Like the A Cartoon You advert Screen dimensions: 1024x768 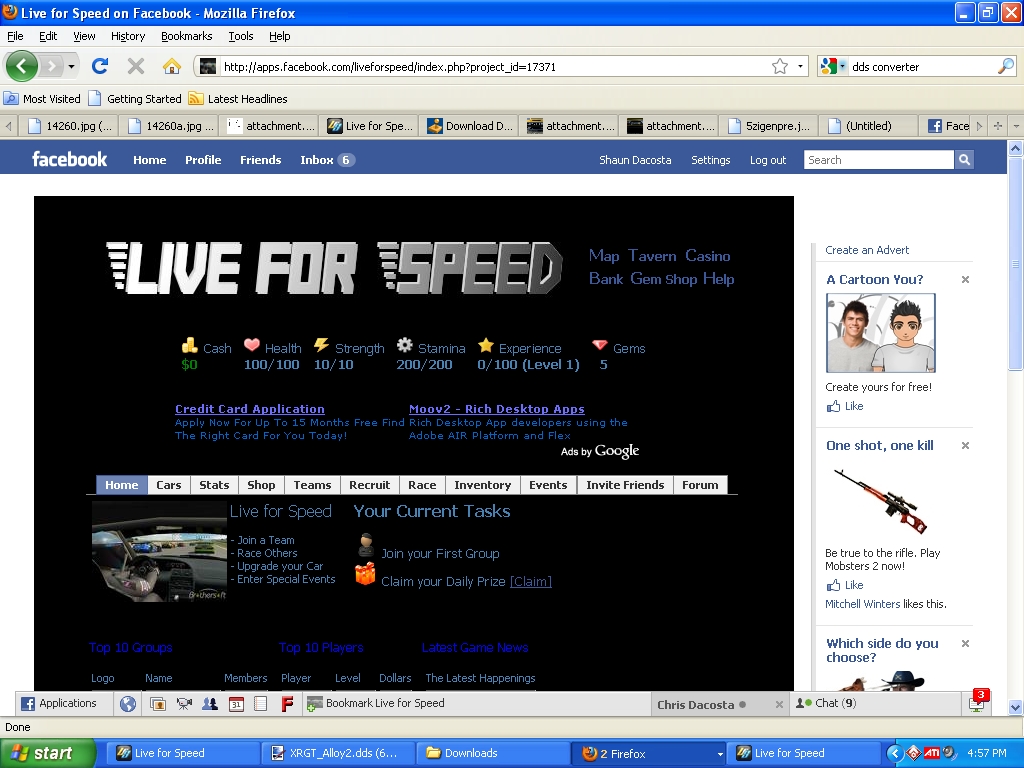tap(845, 406)
